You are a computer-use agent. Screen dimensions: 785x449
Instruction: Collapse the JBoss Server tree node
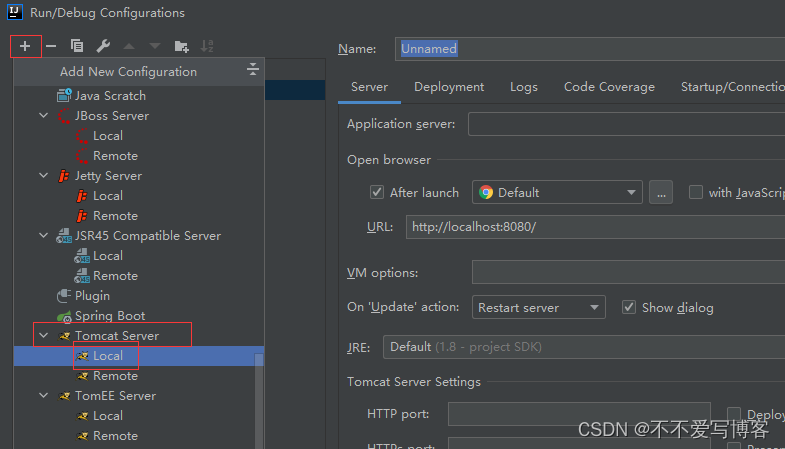[44, 116]
